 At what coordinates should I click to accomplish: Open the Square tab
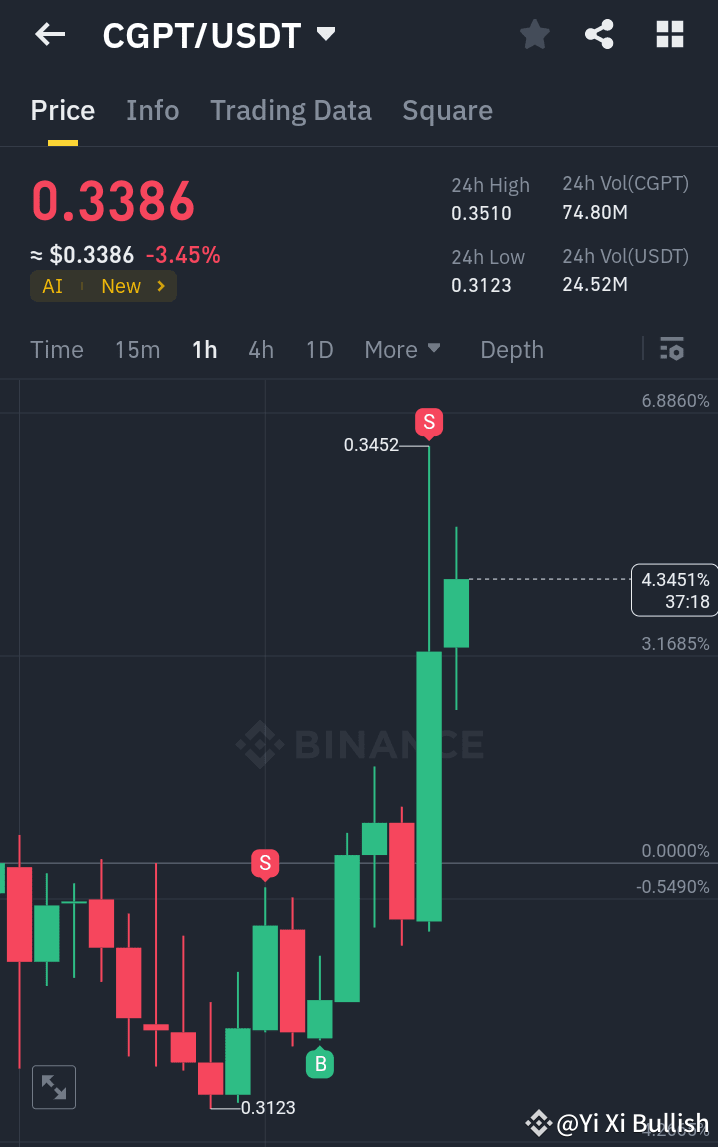tap(447, 110)
